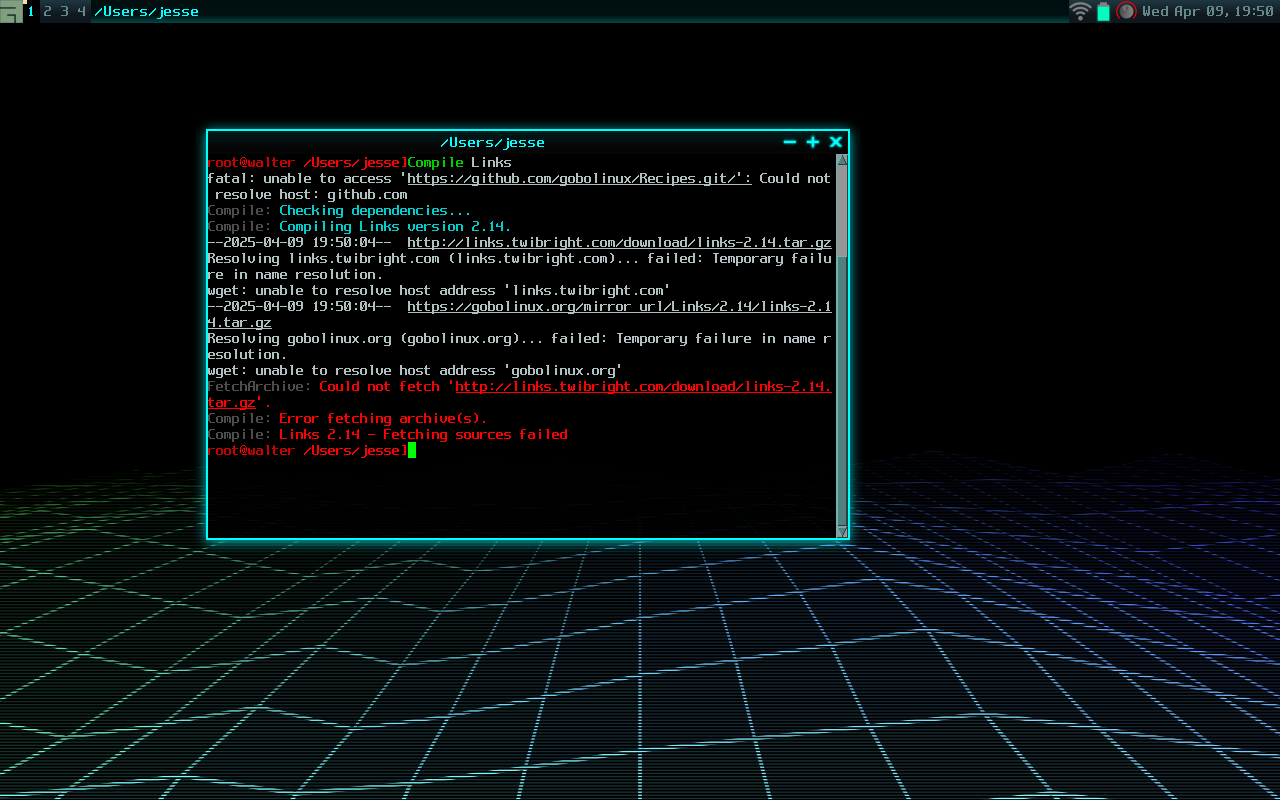Click the text 'Error fetching archive(s).'
This screenshot has height=800, width=1280.
tap(383, 418)
